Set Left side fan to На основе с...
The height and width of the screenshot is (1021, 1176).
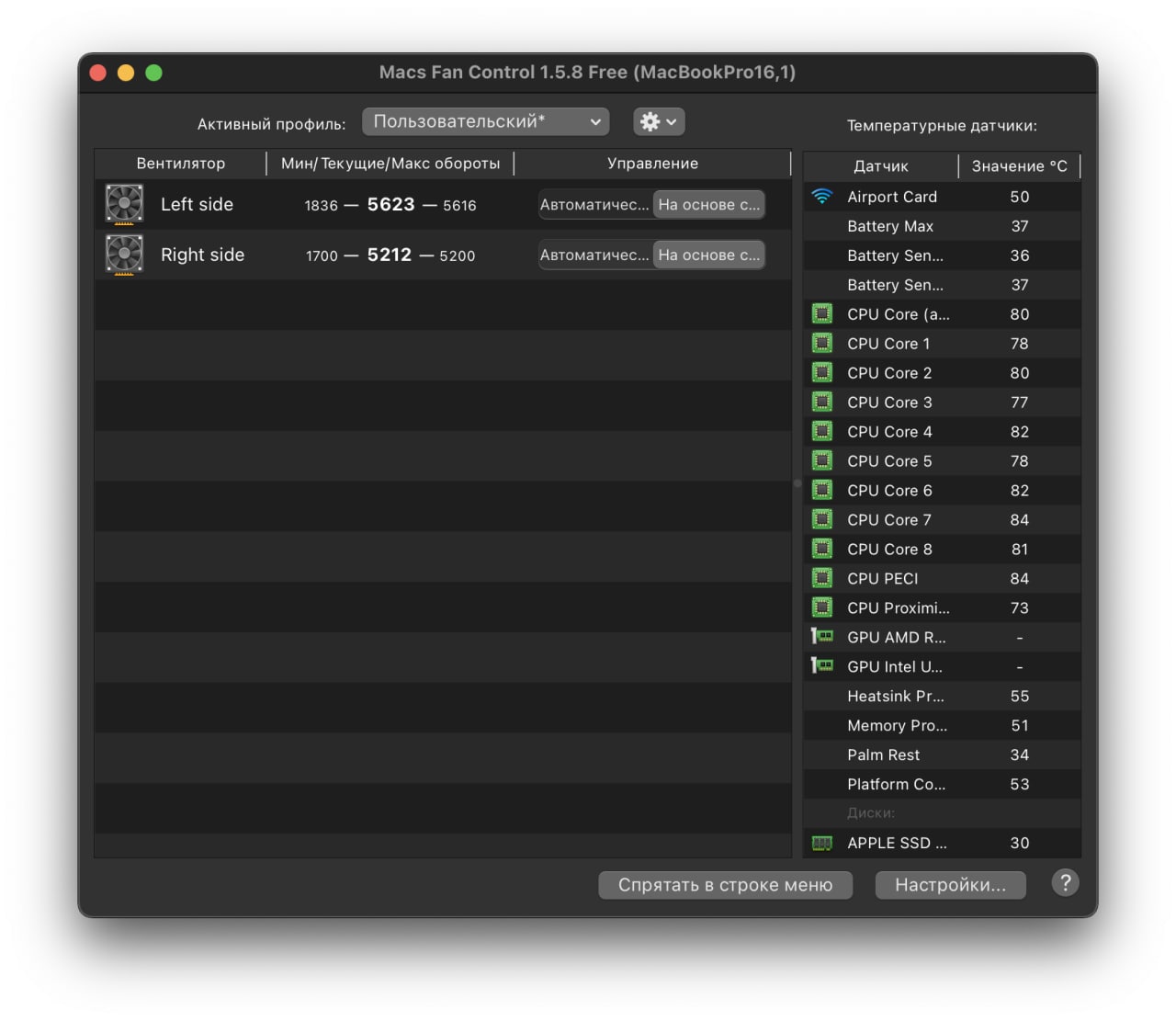(709, 205)
